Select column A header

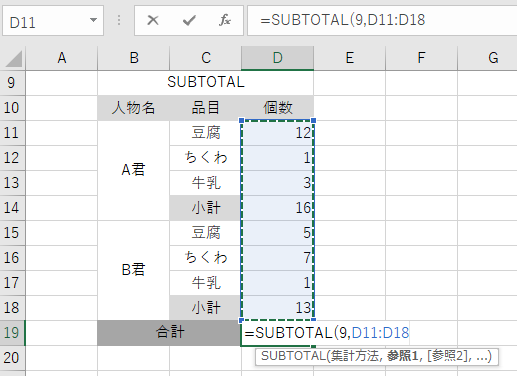(x=62, y=58)
